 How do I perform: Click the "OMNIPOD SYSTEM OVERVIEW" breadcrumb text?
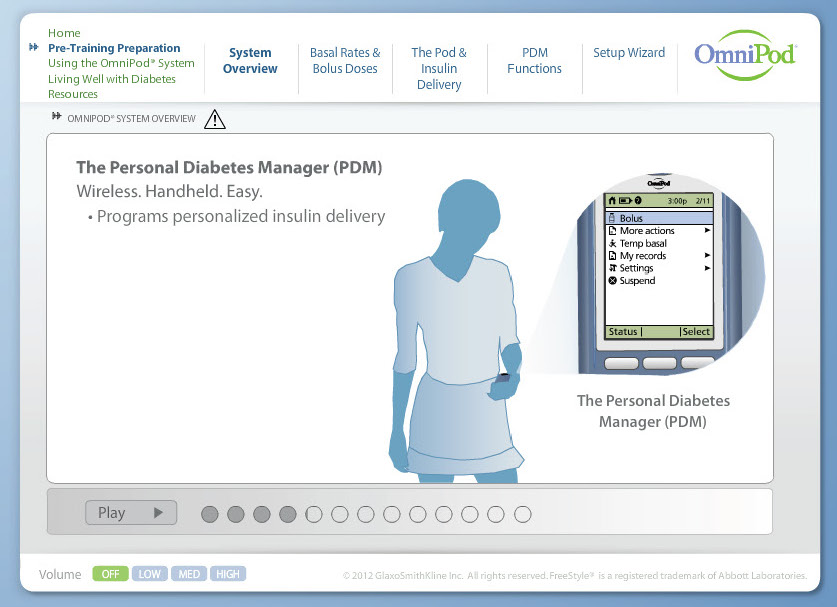(x=131, y=119)
